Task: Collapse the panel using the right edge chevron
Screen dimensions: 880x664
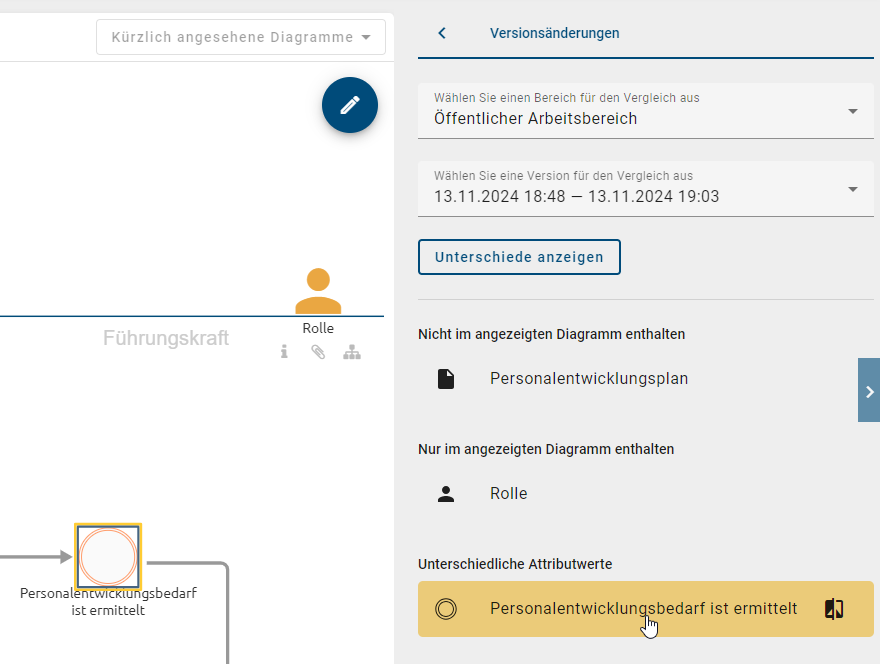Action: 869,390
